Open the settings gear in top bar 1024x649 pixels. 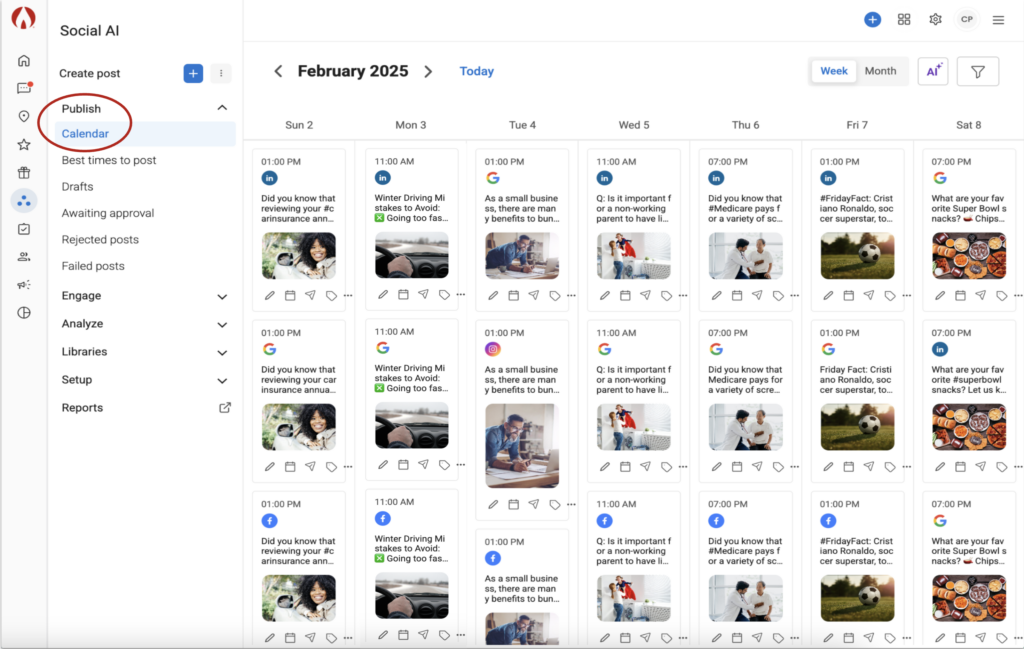(935, 20)
